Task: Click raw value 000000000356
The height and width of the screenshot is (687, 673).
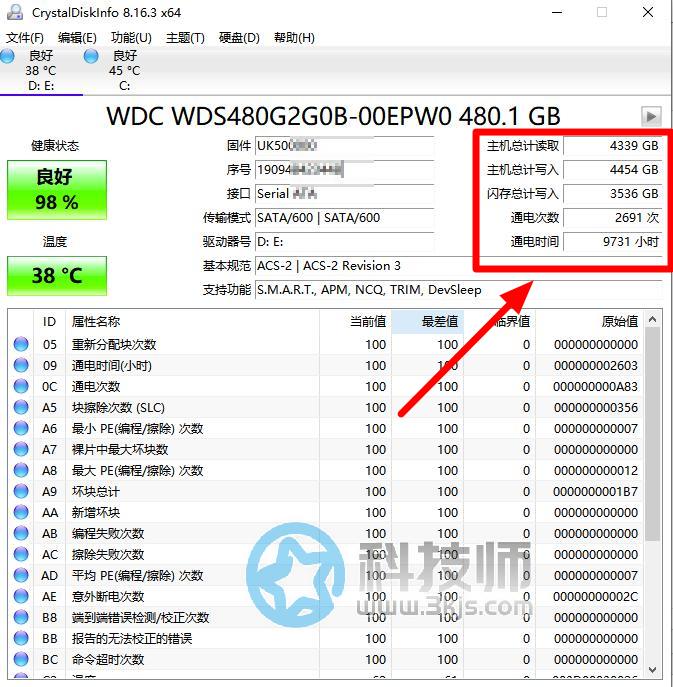Action: (595, 407)
